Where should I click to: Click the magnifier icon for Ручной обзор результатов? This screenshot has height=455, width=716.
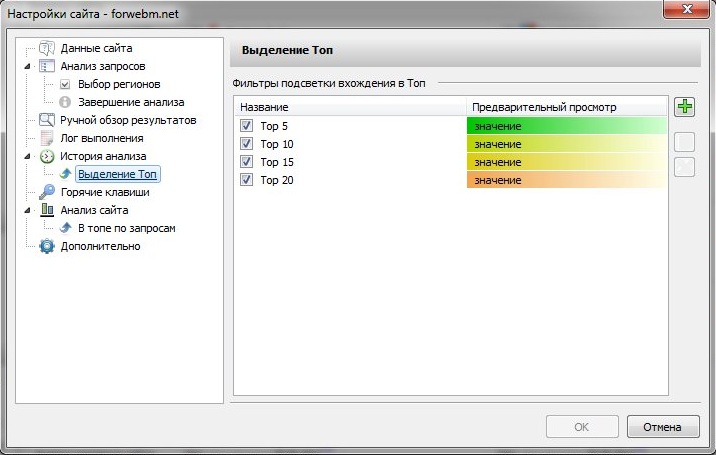47,120
